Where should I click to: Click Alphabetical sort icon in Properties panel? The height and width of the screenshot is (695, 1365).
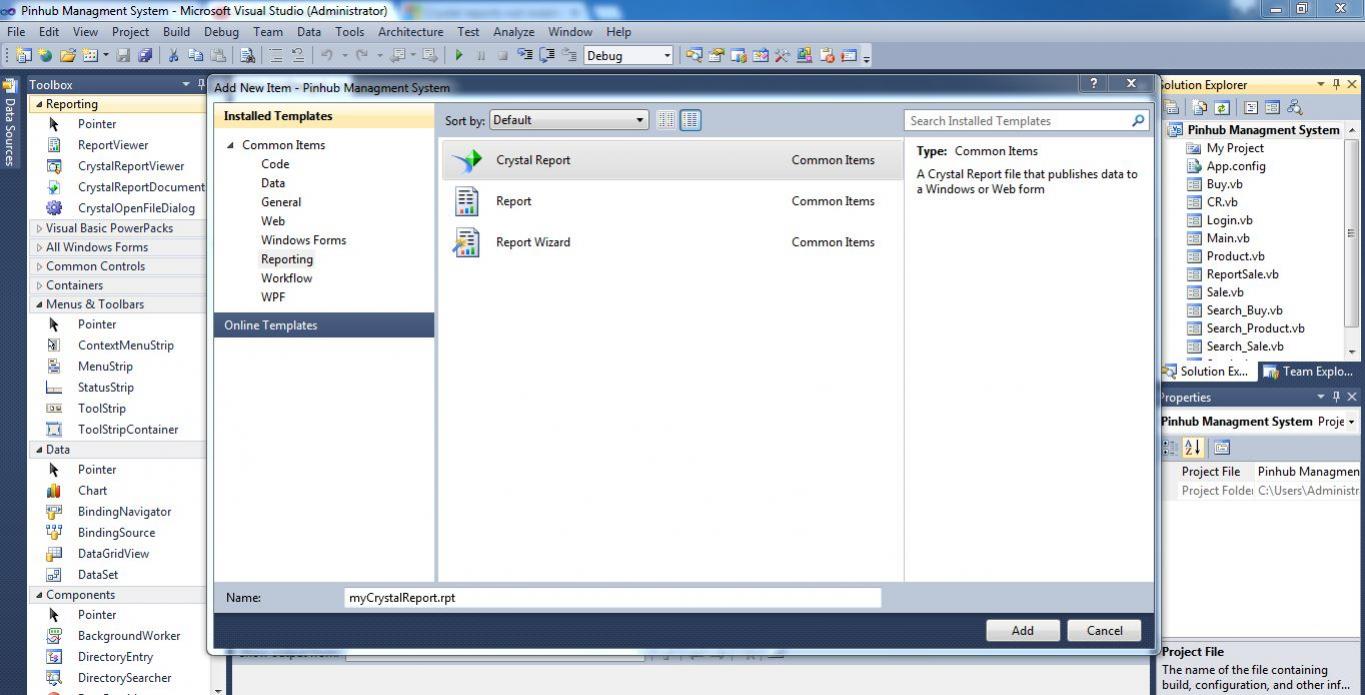point(1193,448)
